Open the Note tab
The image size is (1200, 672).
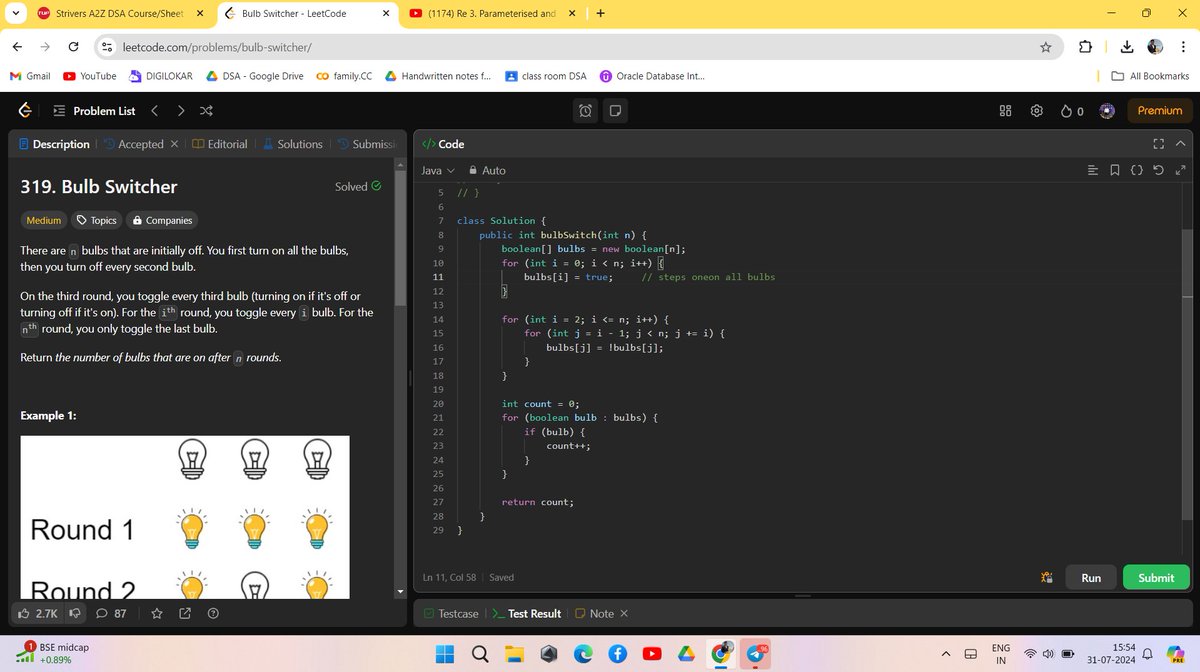pyautogui.click(x=594, y=613)
